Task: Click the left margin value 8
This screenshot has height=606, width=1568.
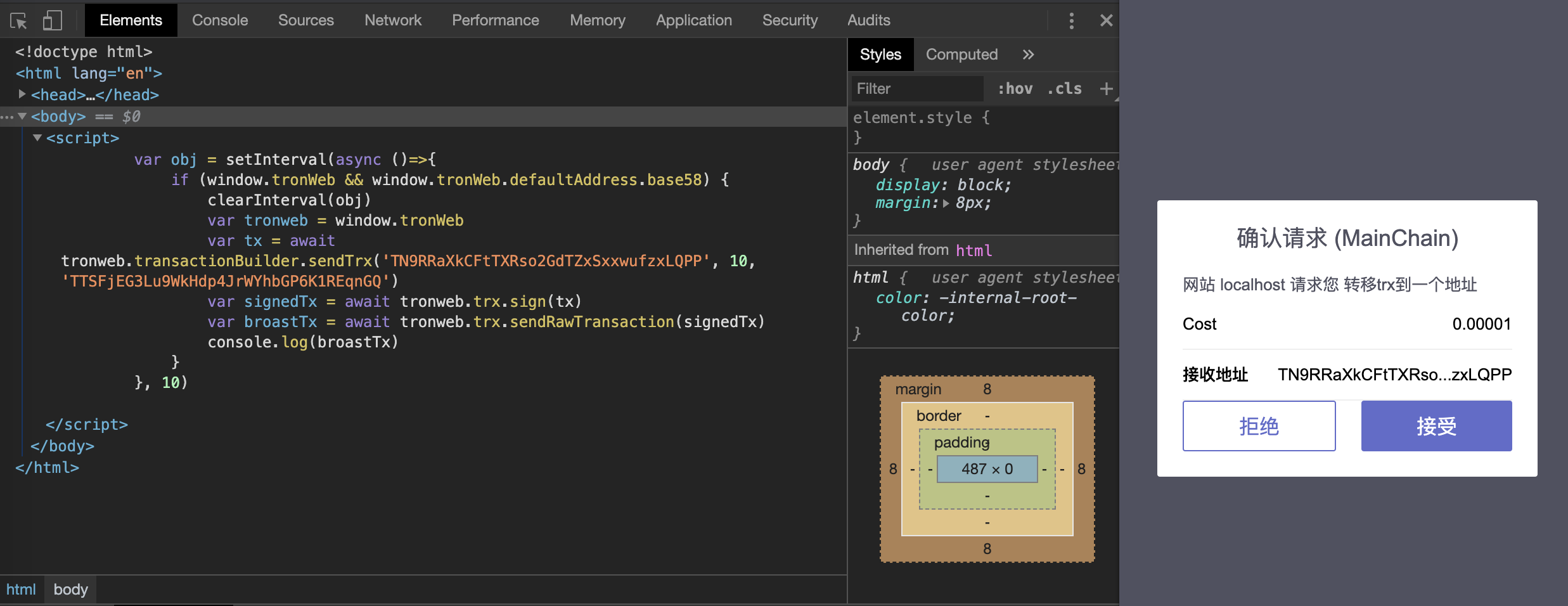Action: click(x=893, y=469)
